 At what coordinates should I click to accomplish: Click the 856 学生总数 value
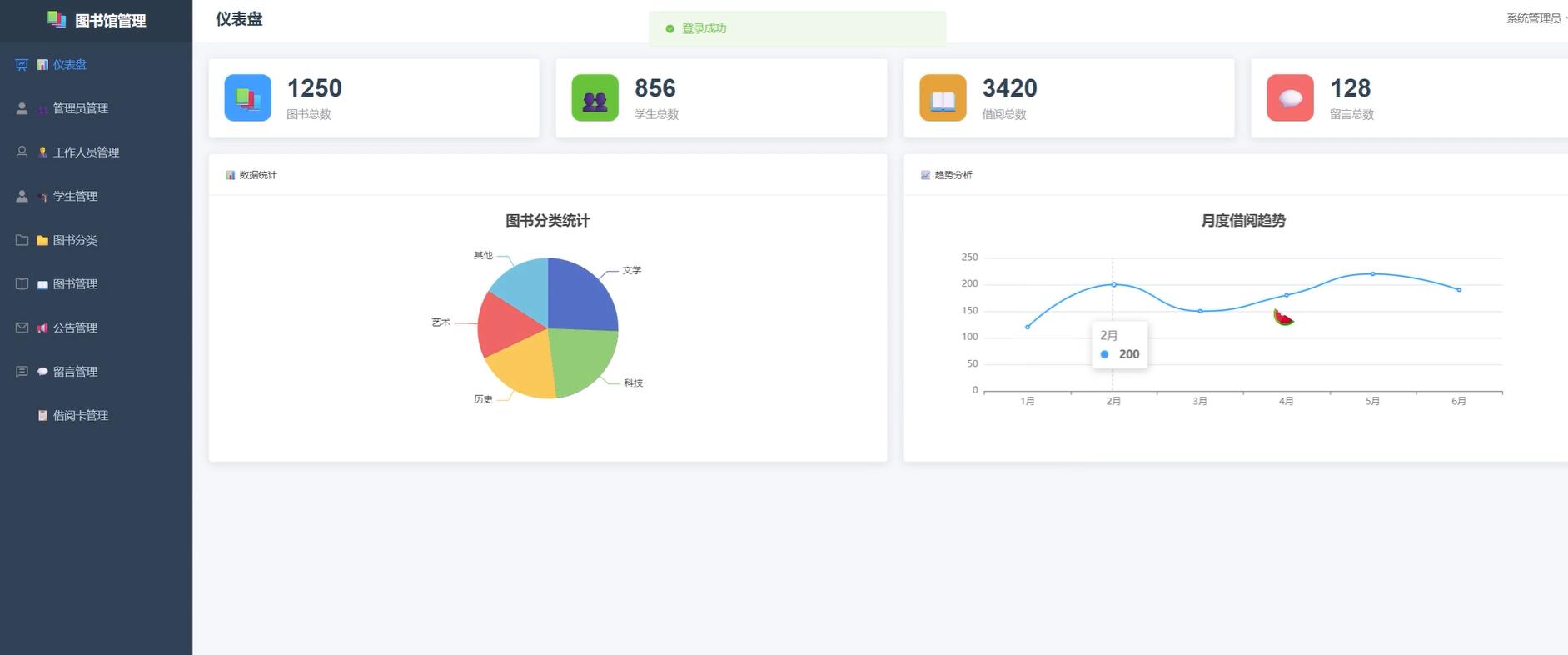pyautogui.click(x=655, y=88)
